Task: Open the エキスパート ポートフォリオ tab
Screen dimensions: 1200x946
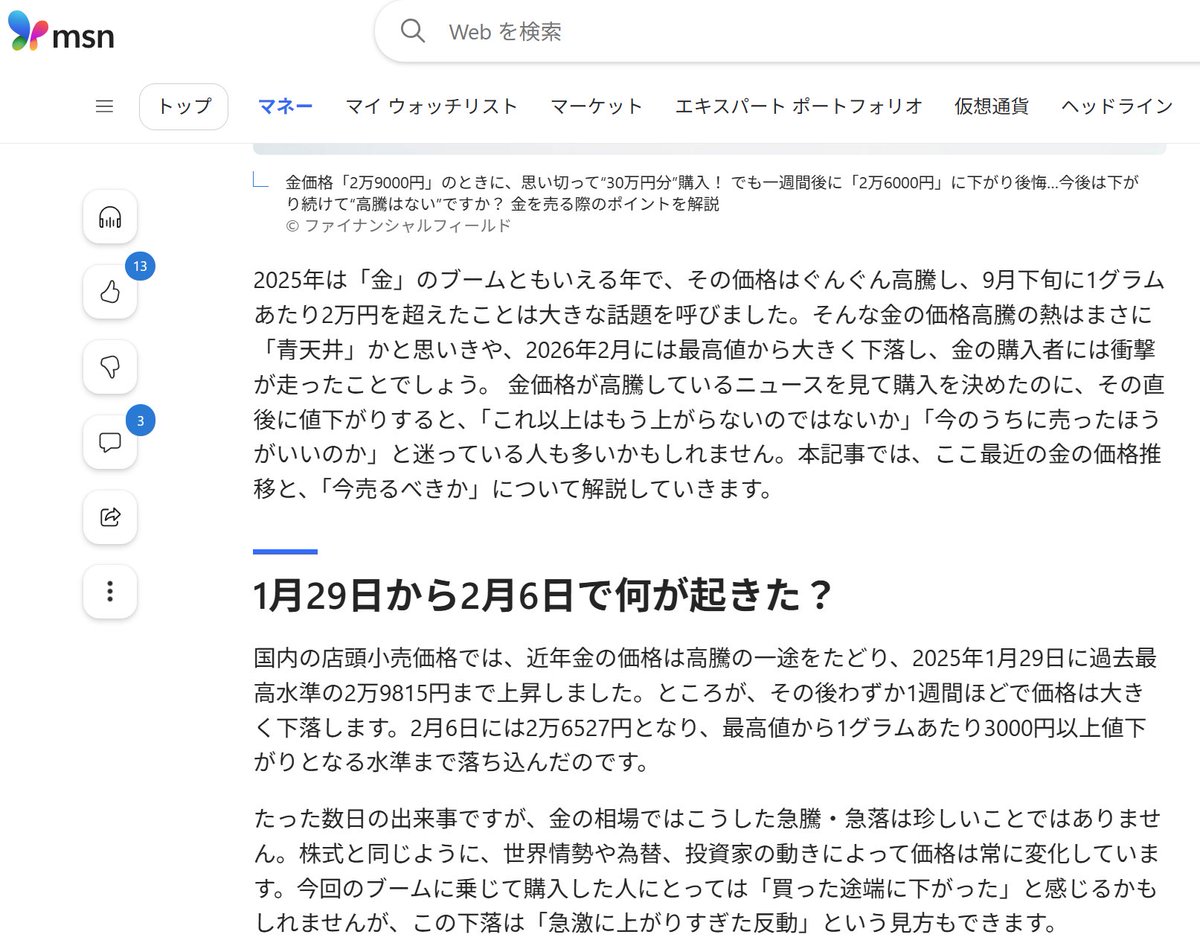Action: (799, 106)
